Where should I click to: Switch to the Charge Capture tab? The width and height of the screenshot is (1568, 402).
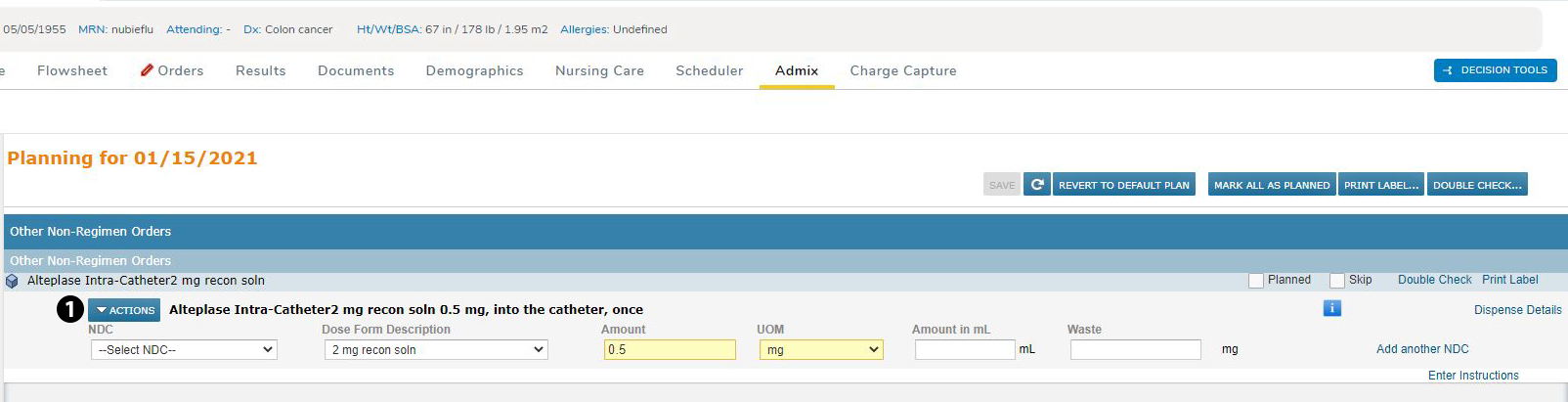pyautogui.click(x=903, y=70)
